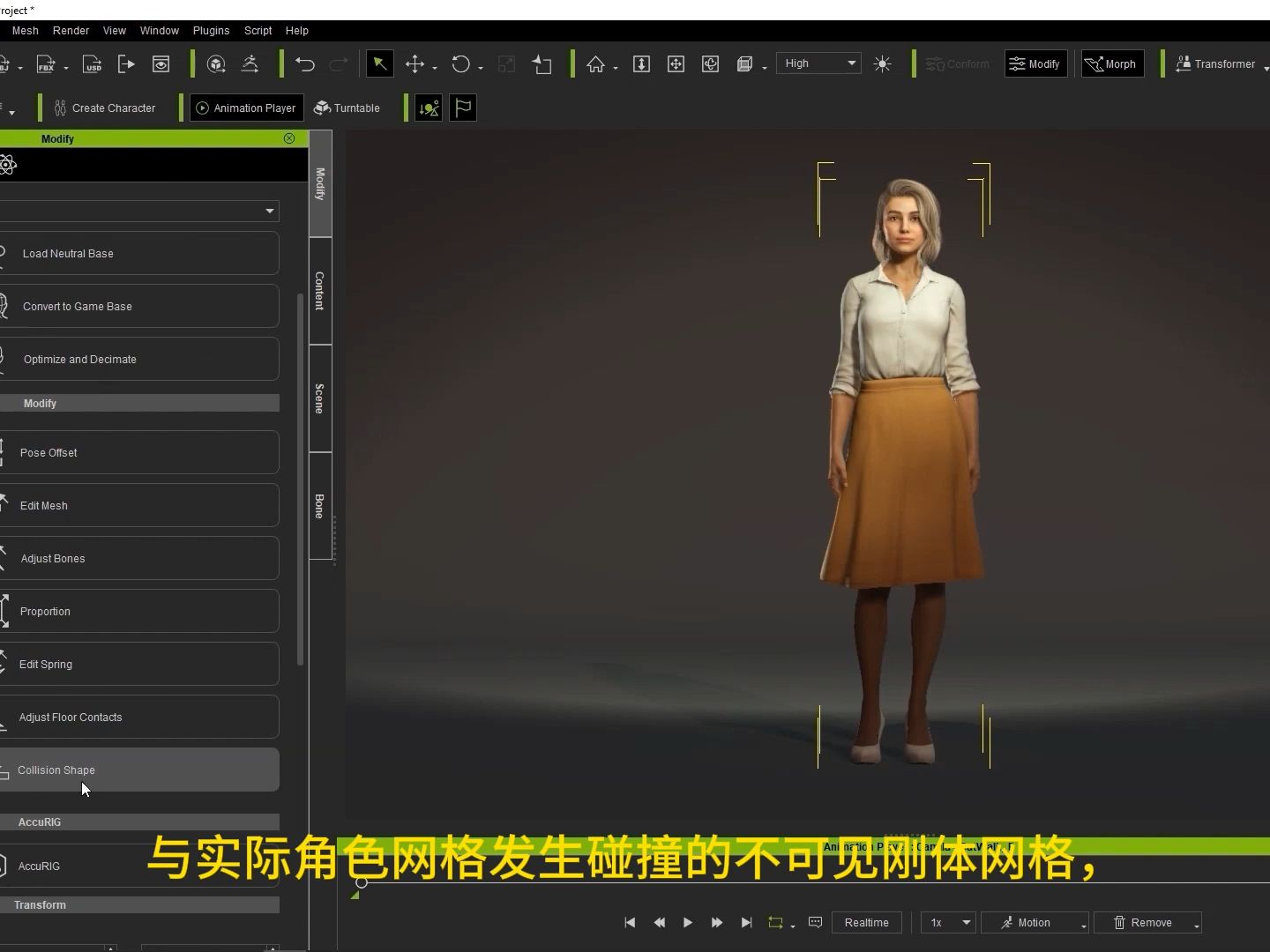The image size is (1270, 952).
Task: Select the arrow selection tool
Action: 379,63
